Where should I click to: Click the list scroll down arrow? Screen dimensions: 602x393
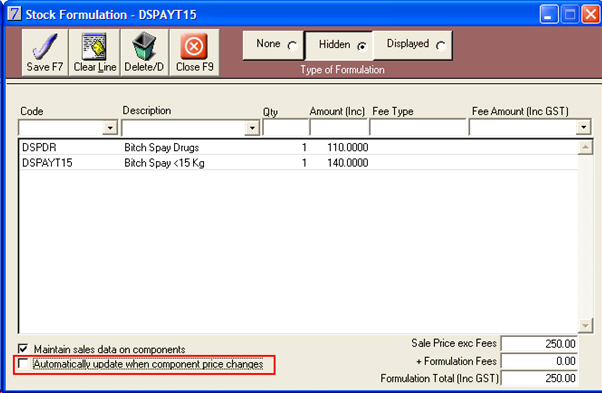click(585, 326)
